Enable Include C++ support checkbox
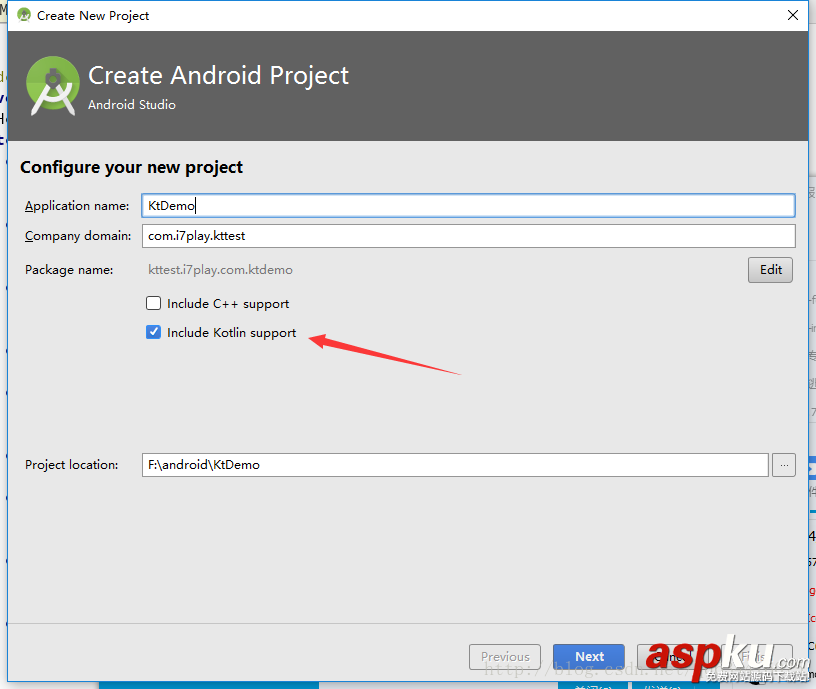Viewport: 816px width, 689px height. [154, 303]
